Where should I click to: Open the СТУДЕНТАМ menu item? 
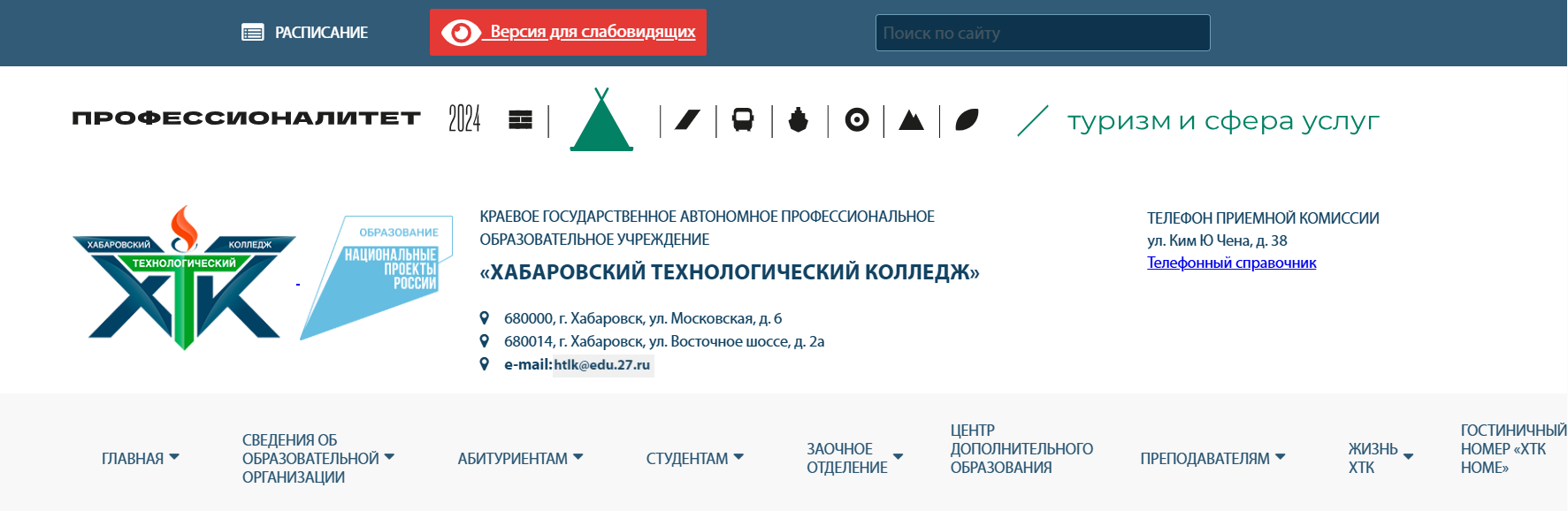pos(687,459)
